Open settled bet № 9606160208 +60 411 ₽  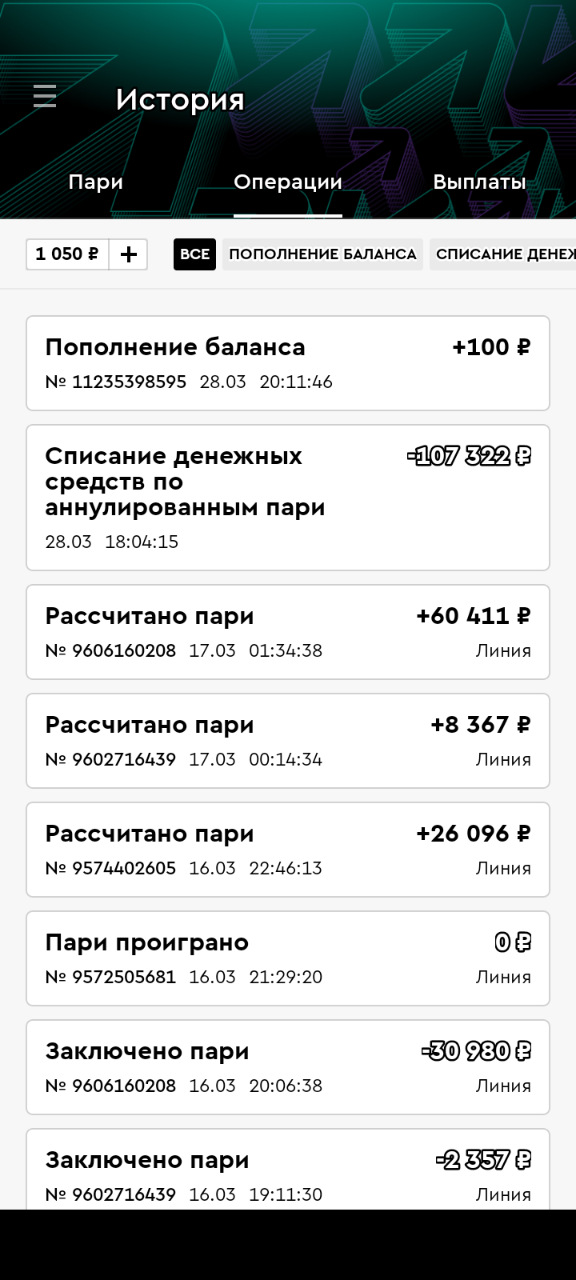tap(288, 632)
